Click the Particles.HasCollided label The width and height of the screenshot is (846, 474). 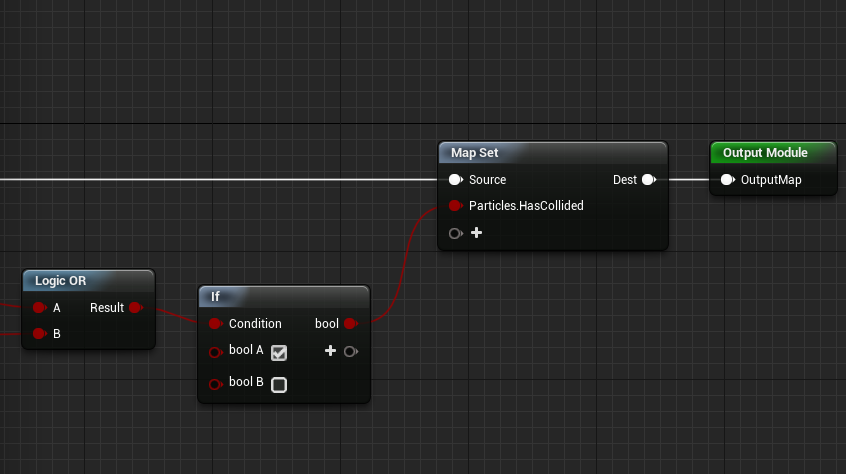526,205
